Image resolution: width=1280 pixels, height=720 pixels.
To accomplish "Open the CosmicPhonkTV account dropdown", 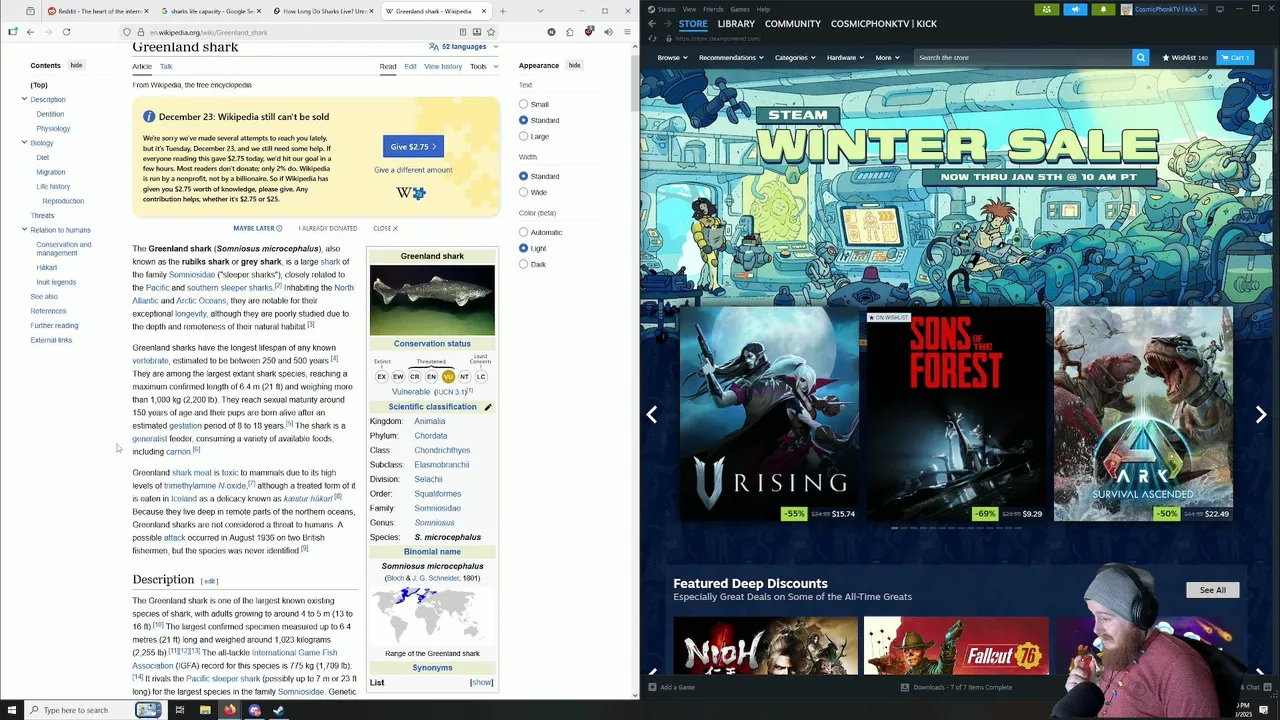I will (x=1164, y=9).
